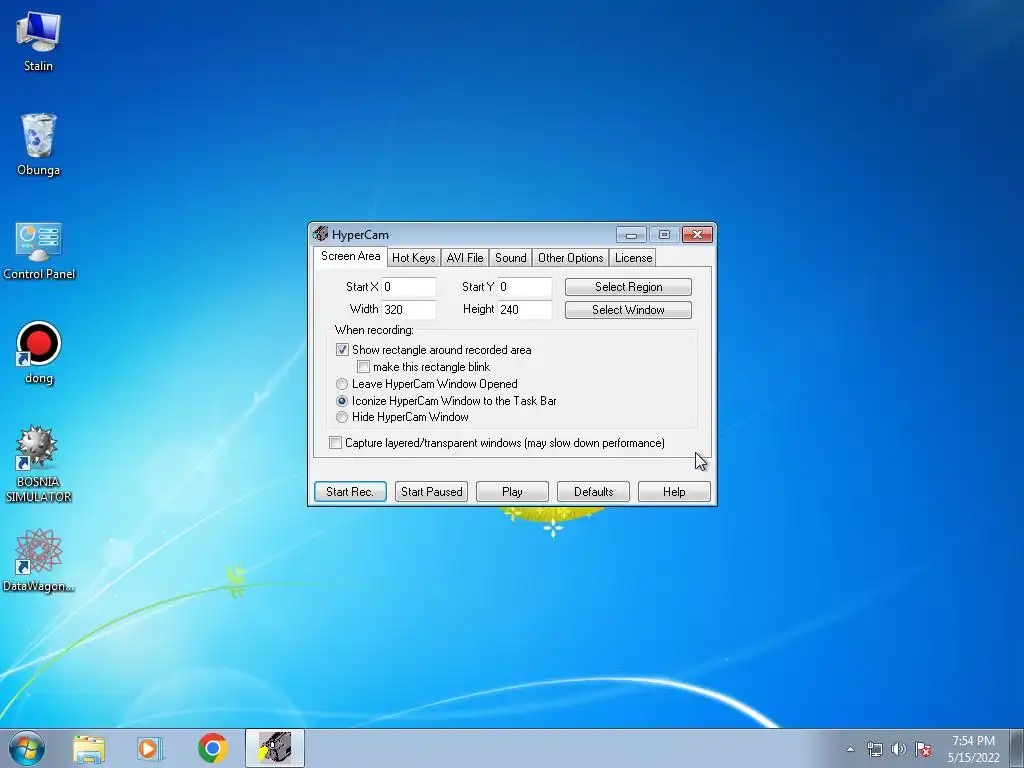Select Hide HyperCam Window option
The height and width of the screenshot is (768, 1024).
(342, 417)
